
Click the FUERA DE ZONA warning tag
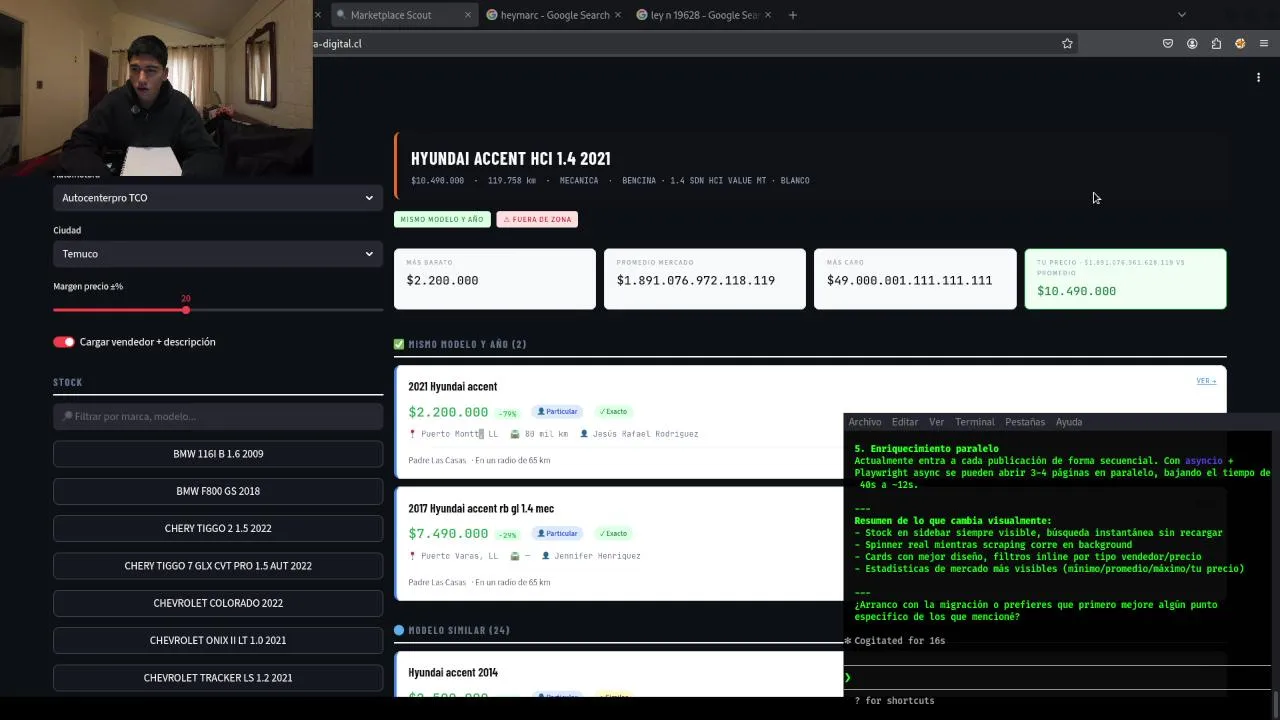pos(537,219)
